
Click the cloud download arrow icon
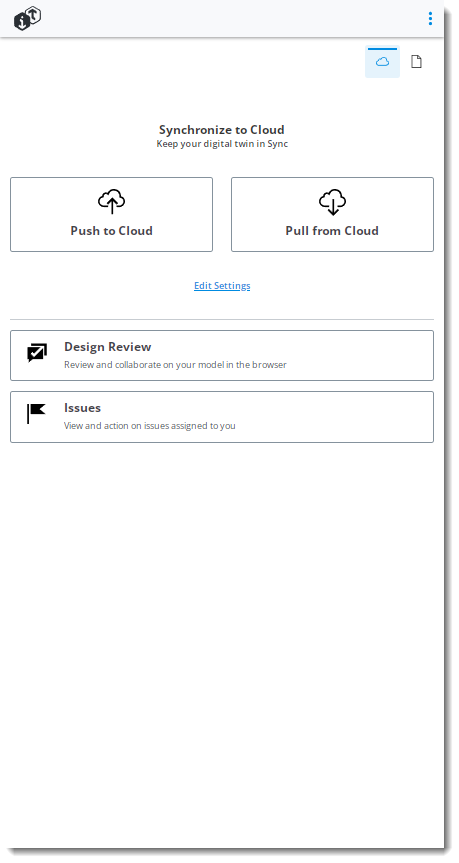point(332,202)
